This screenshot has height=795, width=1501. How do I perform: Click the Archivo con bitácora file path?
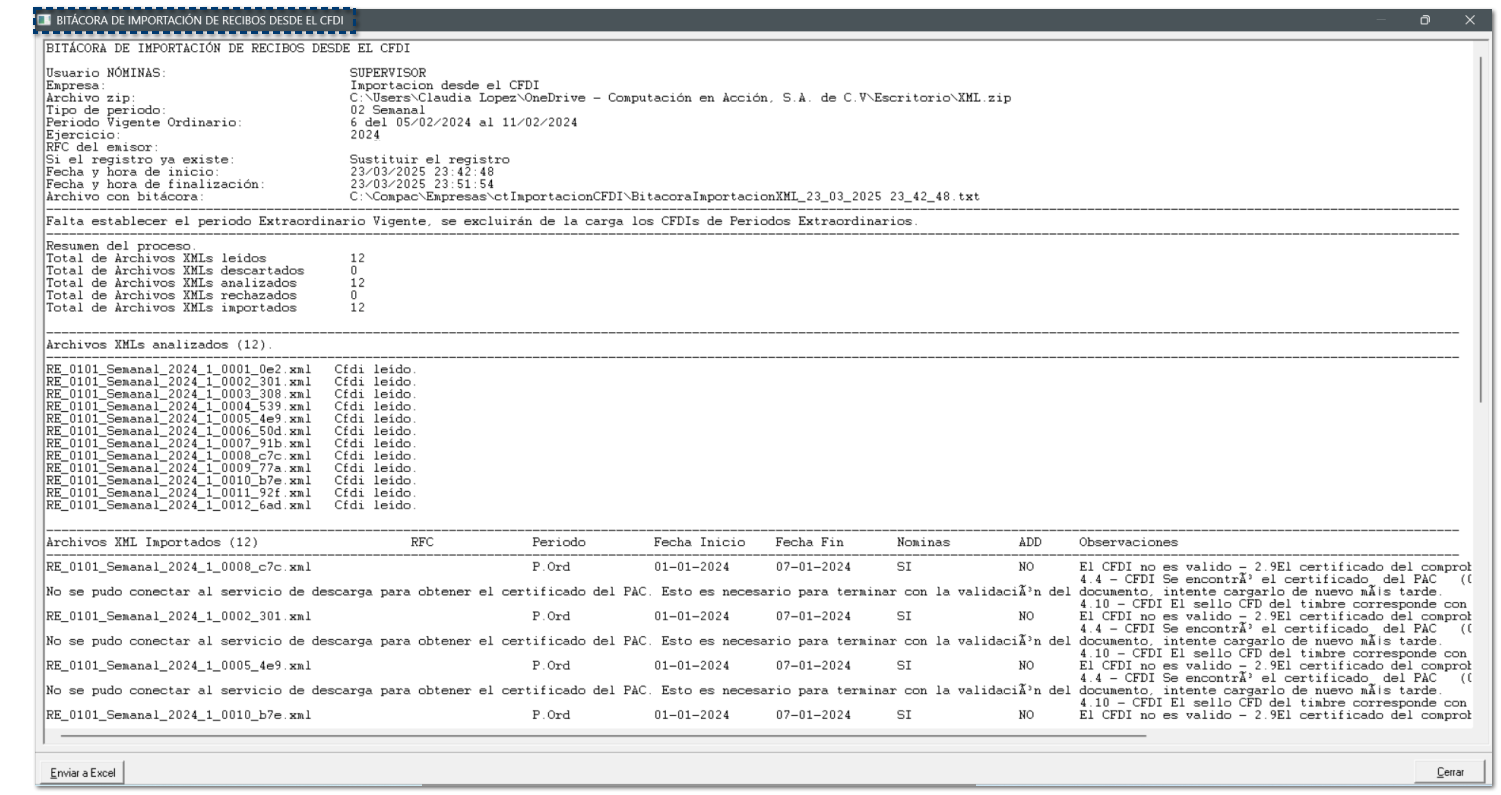664,197
